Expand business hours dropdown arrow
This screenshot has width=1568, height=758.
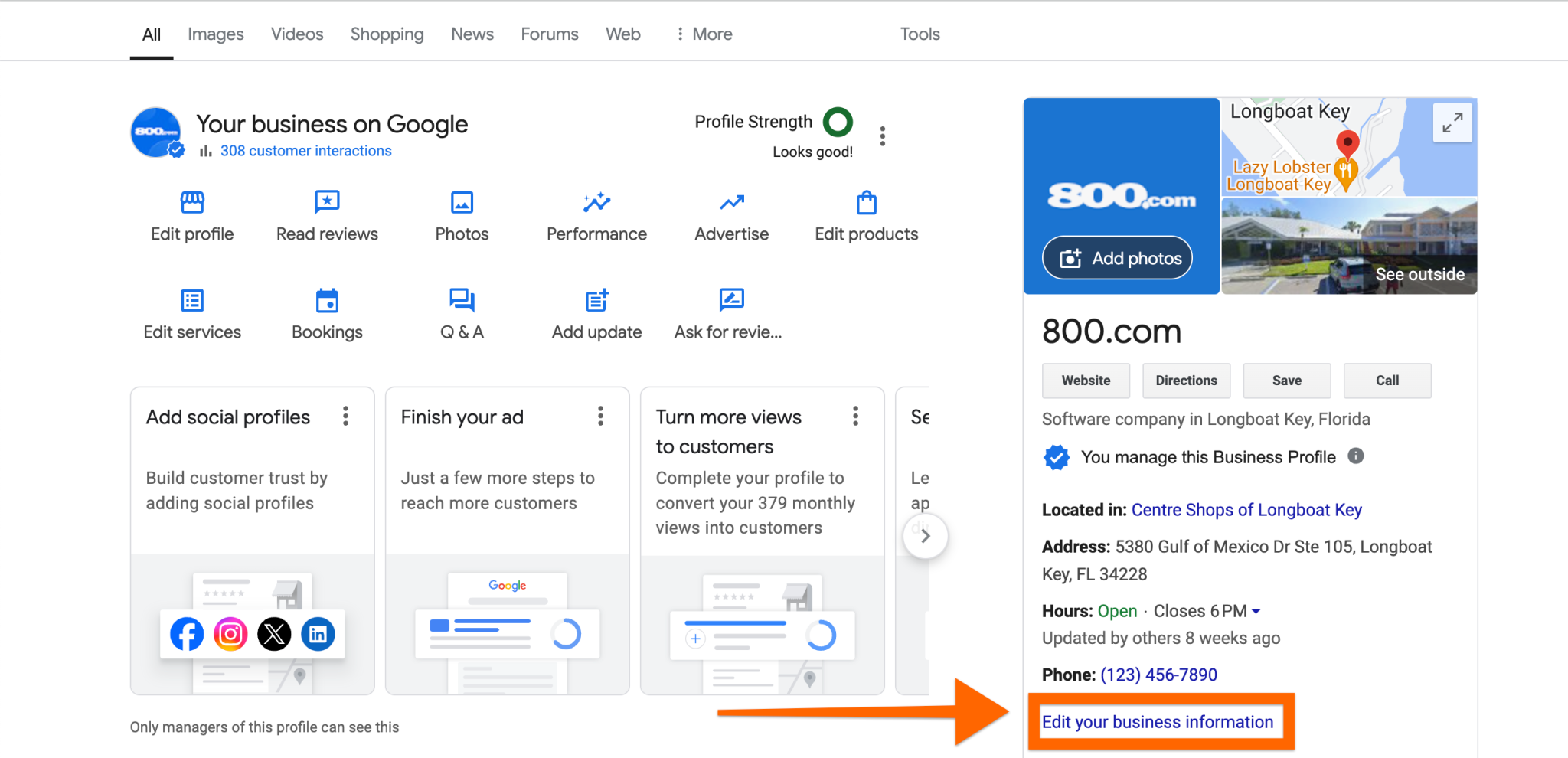click(x=1256, y=611)
